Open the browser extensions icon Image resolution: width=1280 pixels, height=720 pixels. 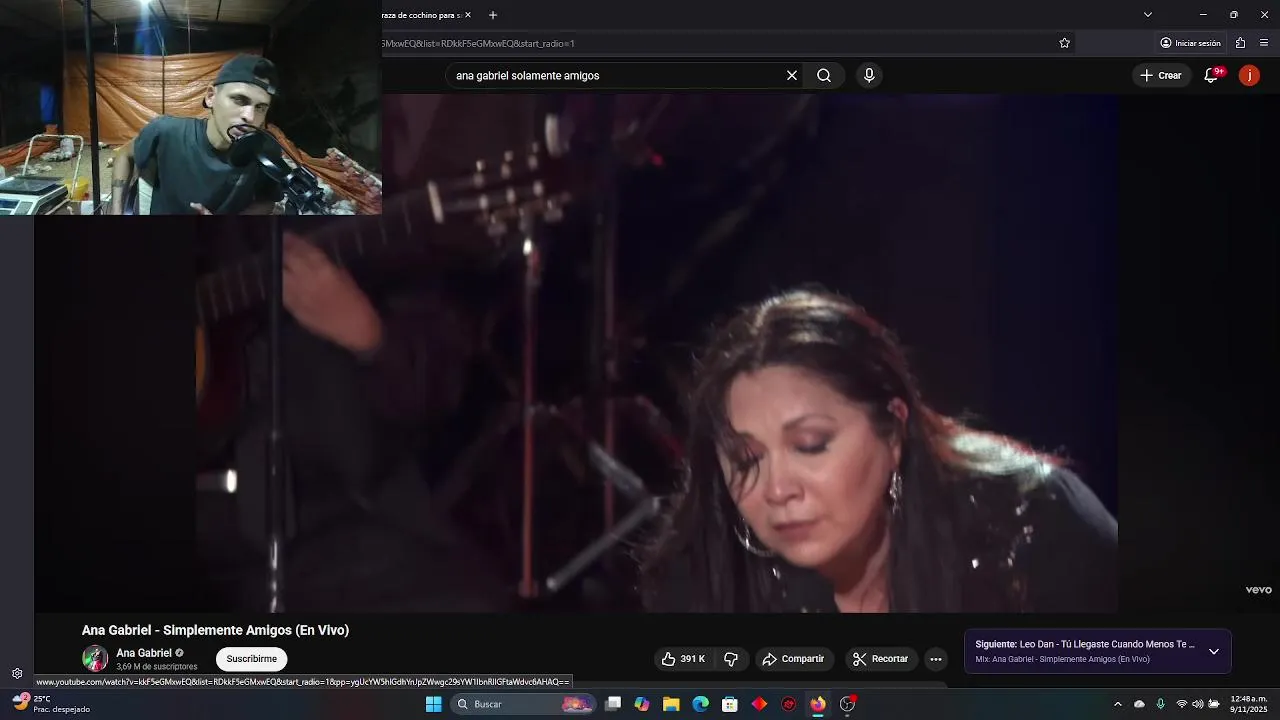[1240, 43]
